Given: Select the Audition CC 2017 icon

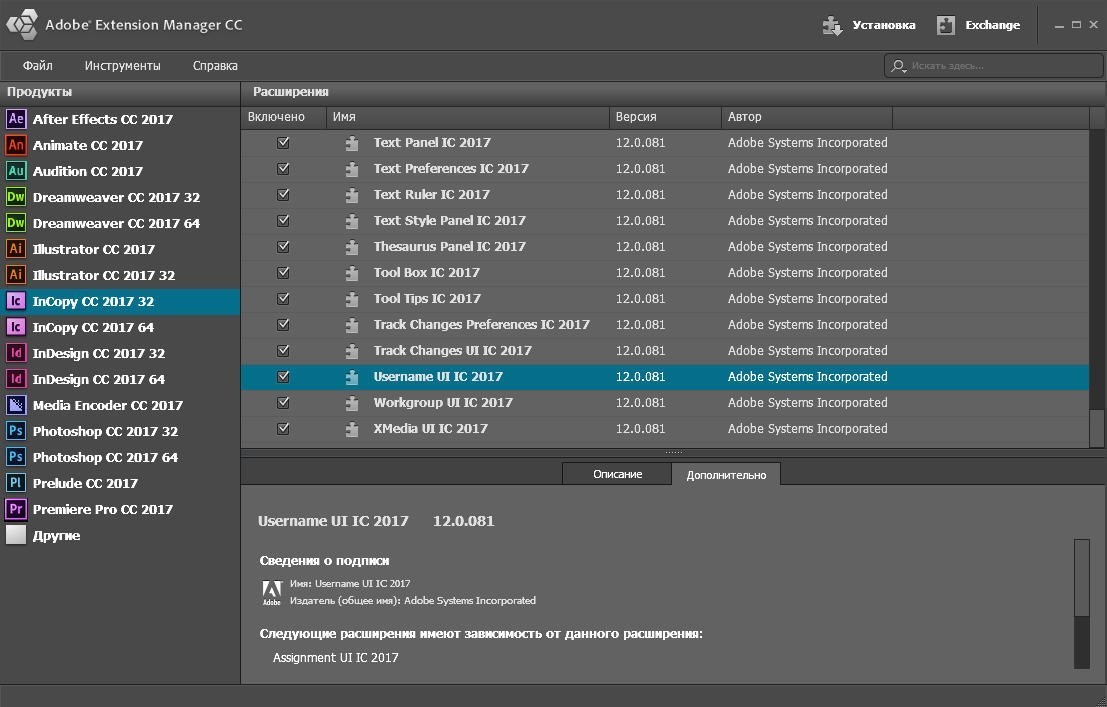Looking at the screenshot, I should [x=16, y=171].
